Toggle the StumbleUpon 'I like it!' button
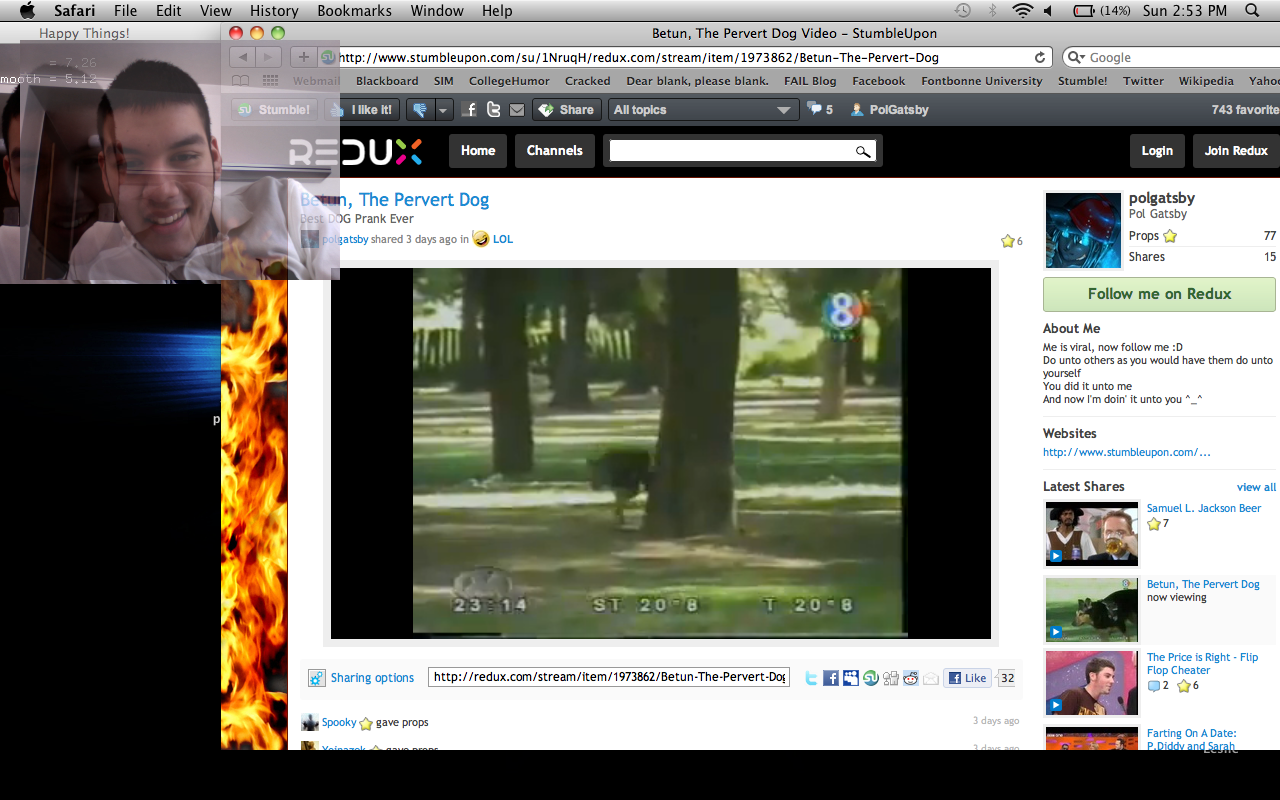The width and height of the screenshot is (1280, 800). (365, 110)
